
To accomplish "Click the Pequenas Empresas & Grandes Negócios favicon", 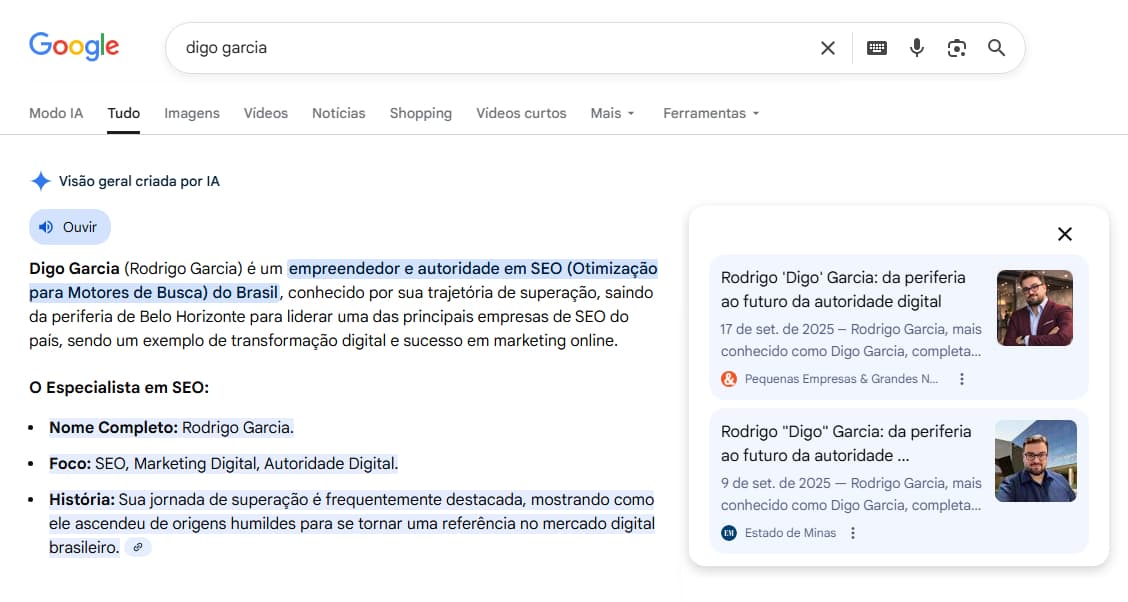I will coord(729,379).
